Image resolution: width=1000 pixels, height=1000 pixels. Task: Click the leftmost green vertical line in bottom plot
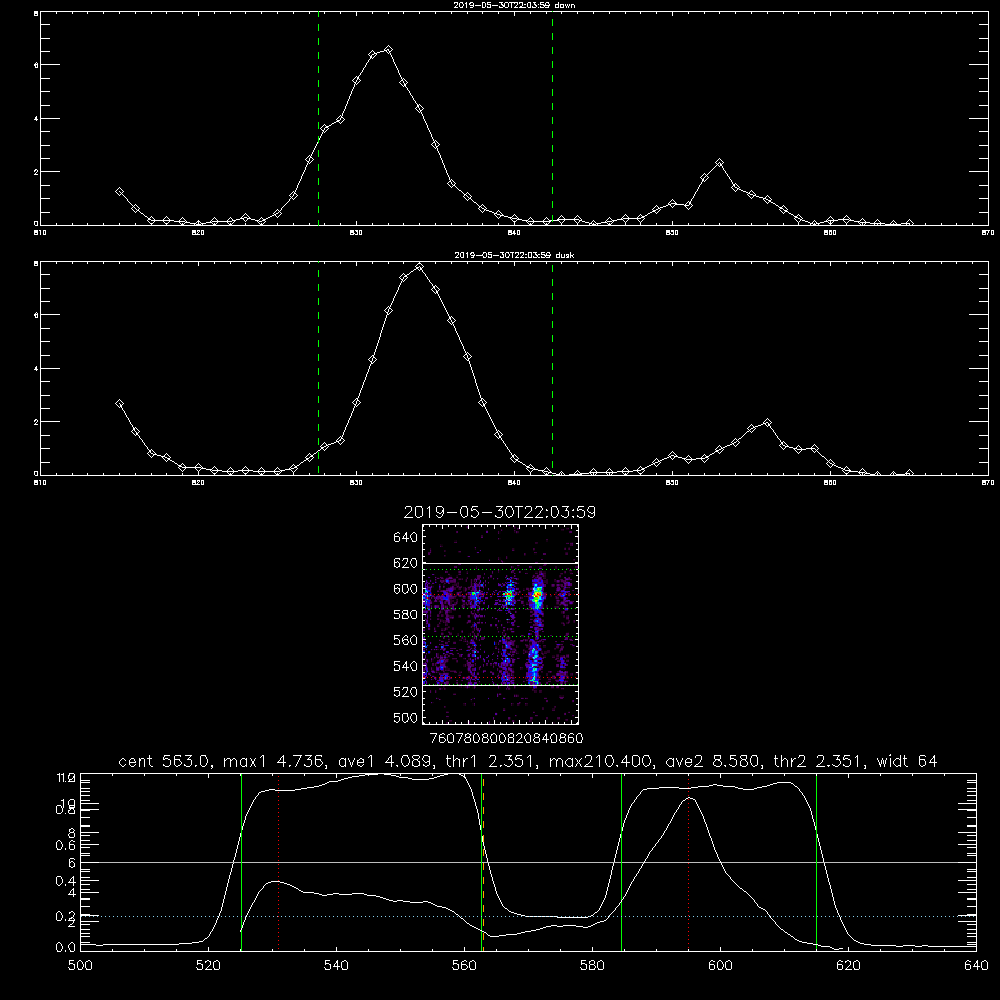(241, 861)
